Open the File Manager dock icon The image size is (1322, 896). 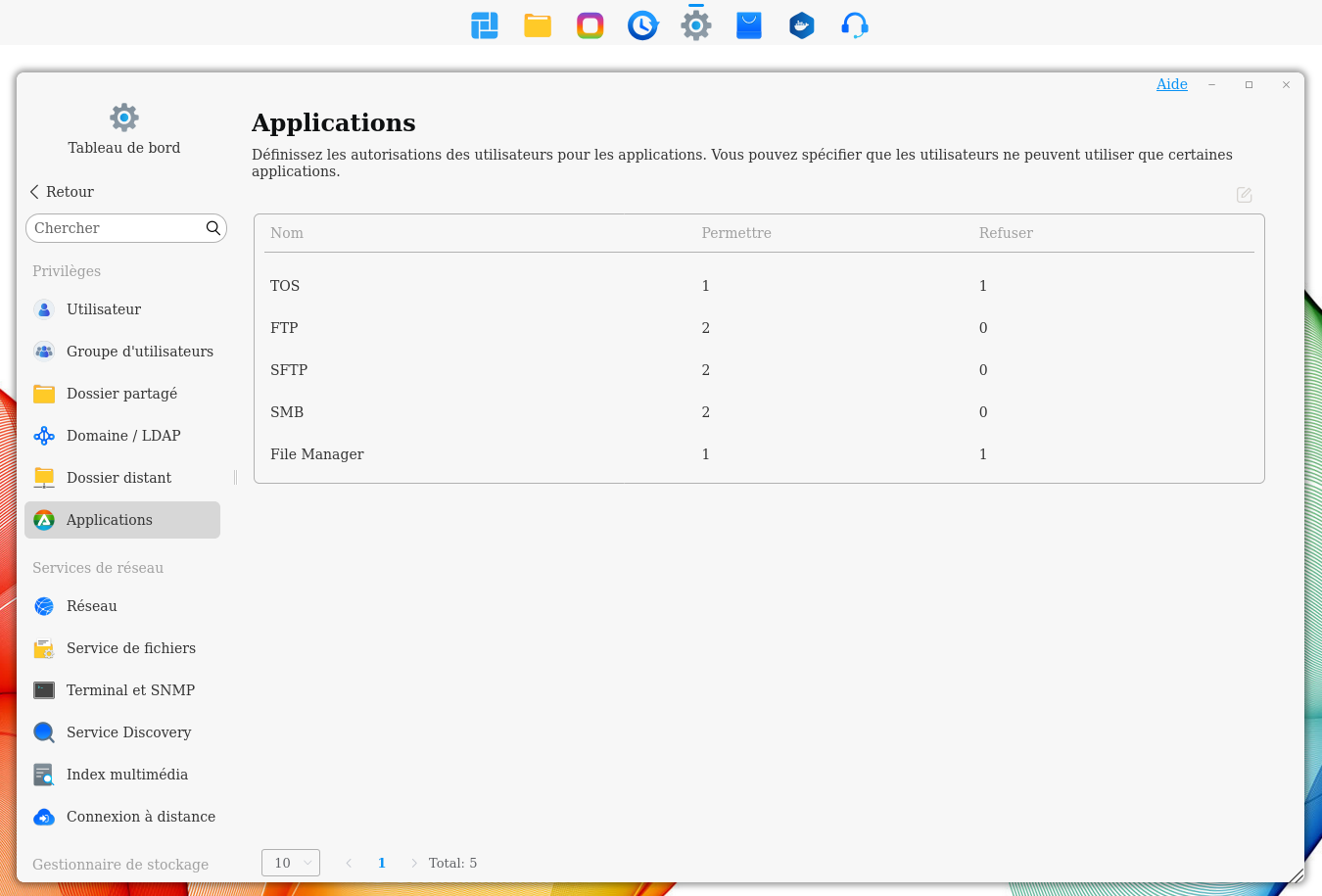pyautogui.click(x=538, y=25)
